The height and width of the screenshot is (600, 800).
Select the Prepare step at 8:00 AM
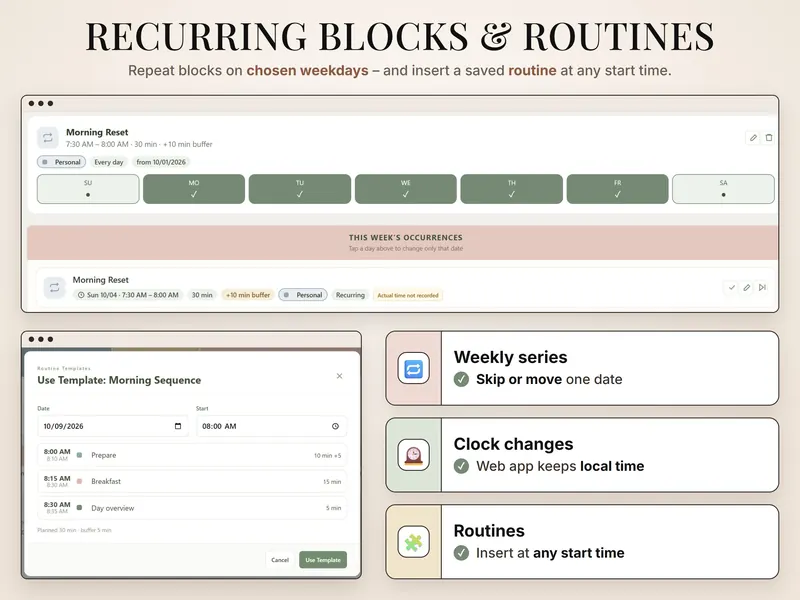[x=192, y=455]
